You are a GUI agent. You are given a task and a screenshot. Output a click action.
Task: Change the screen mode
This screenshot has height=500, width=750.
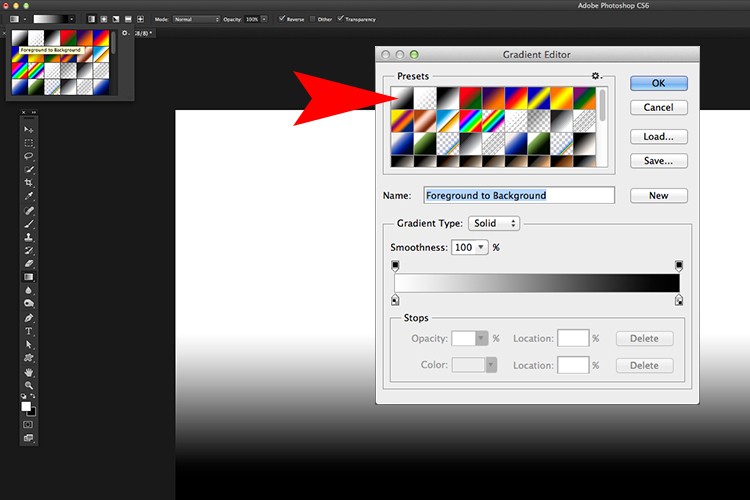(28, 438)
